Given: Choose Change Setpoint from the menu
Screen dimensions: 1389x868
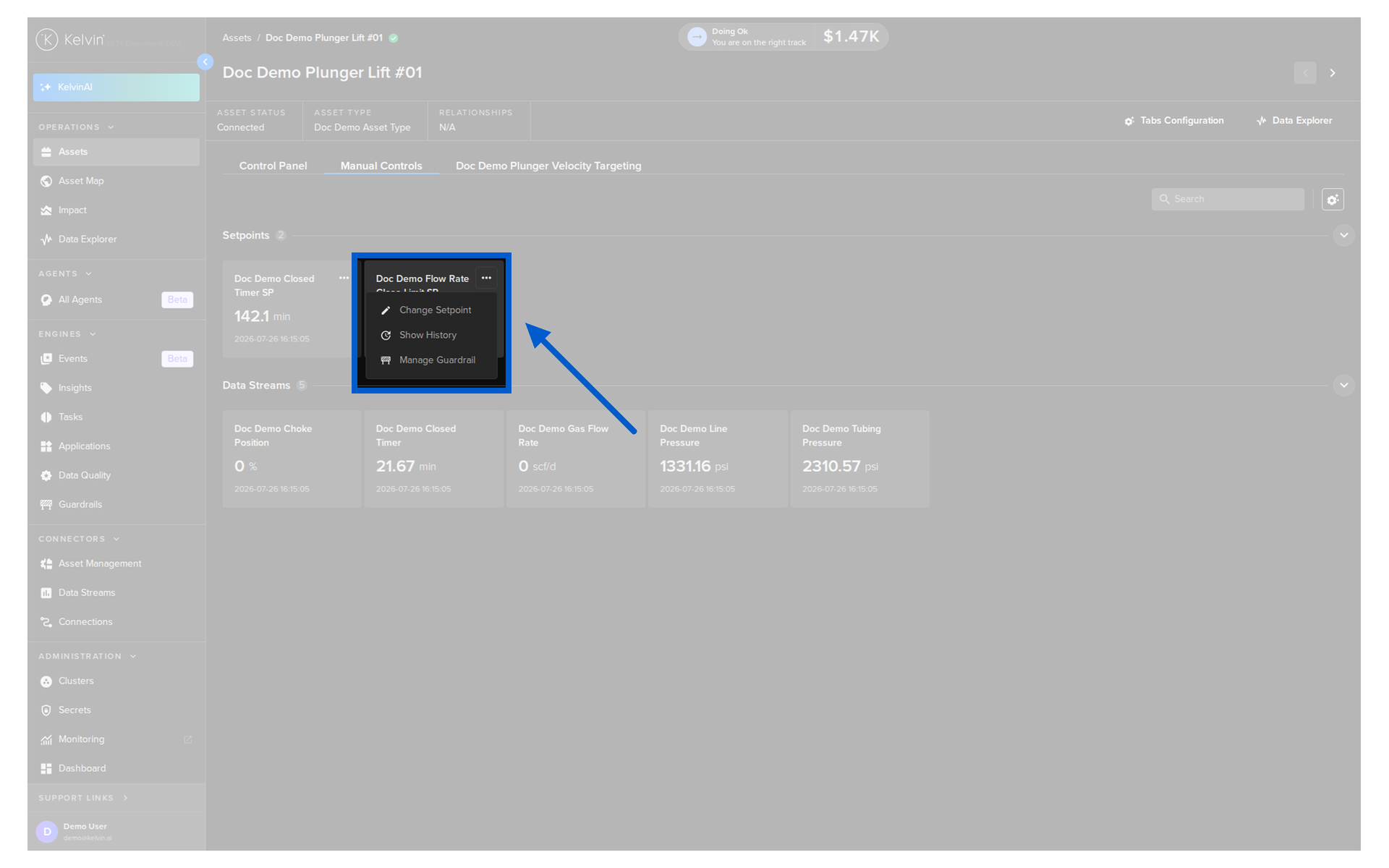Looking at the screenshot, I should click(431, 310).
